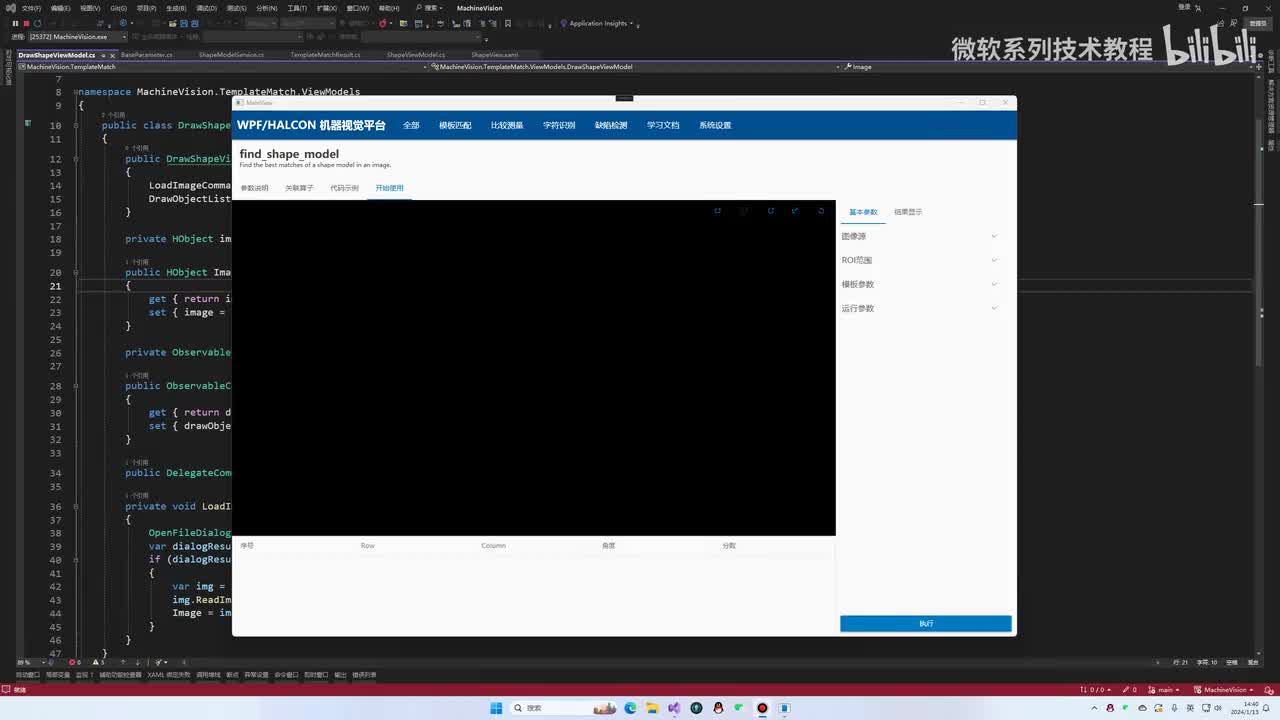Stop debugging with the red square icon

[26, 23]
